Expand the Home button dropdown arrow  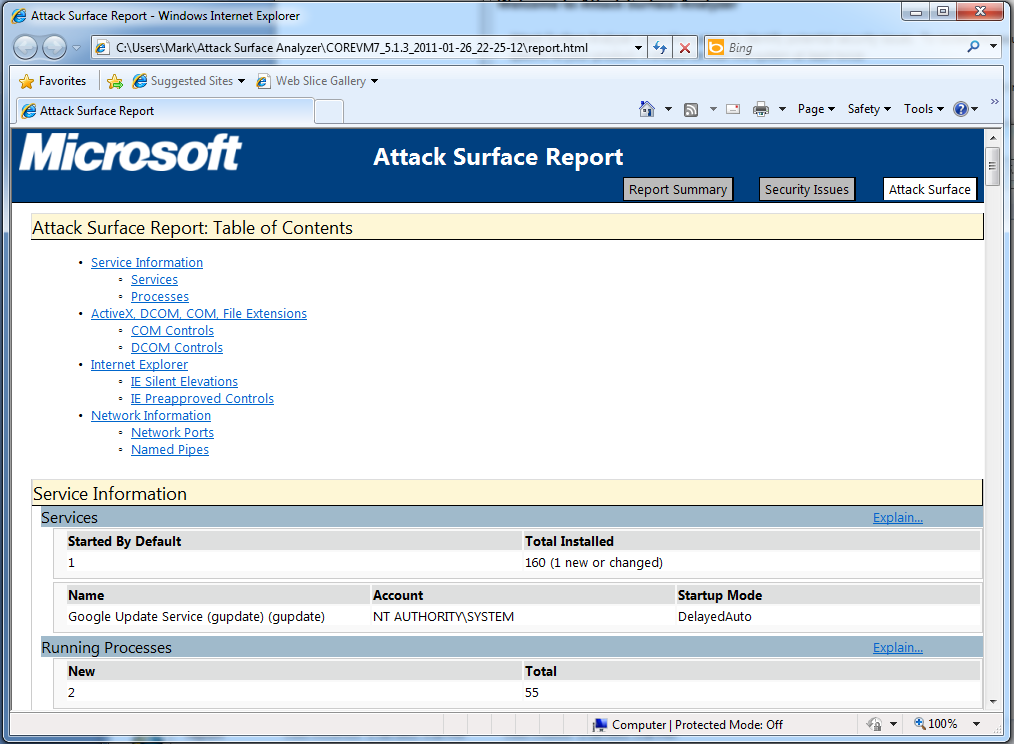(668, 109)
